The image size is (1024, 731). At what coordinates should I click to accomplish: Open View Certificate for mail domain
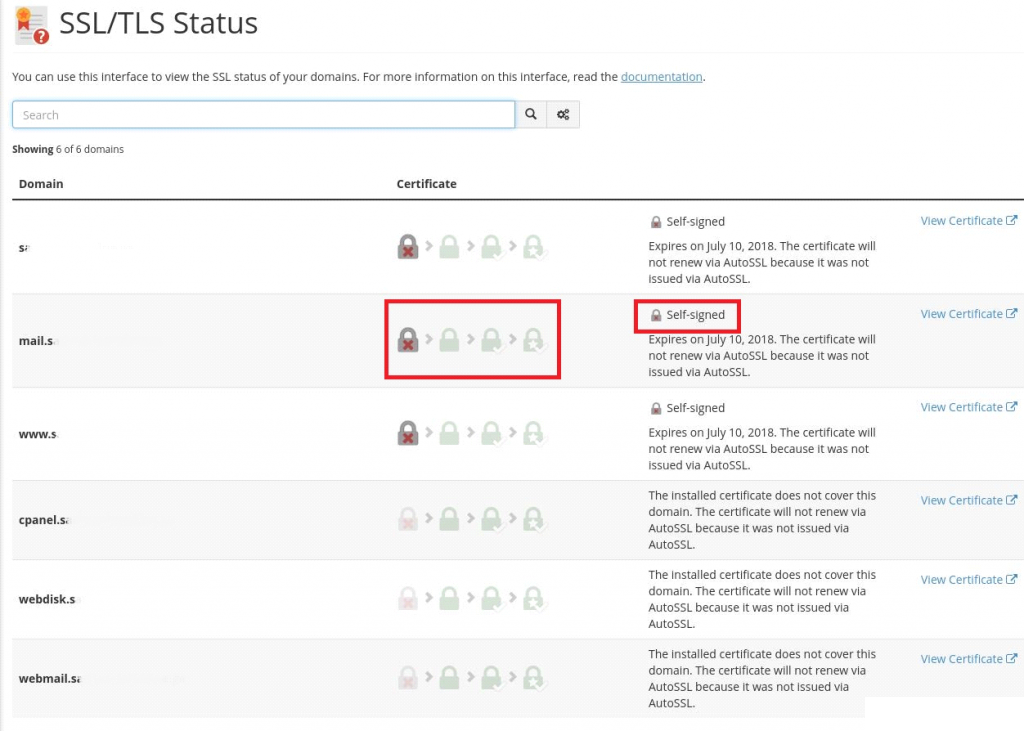pyautogui.click(x=968, y=314)
